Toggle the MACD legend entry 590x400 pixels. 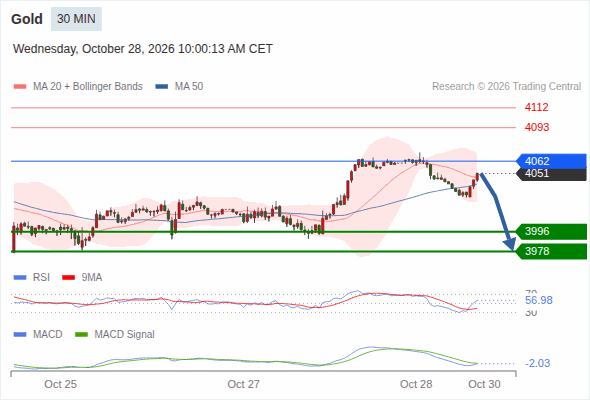coord(38,335)
